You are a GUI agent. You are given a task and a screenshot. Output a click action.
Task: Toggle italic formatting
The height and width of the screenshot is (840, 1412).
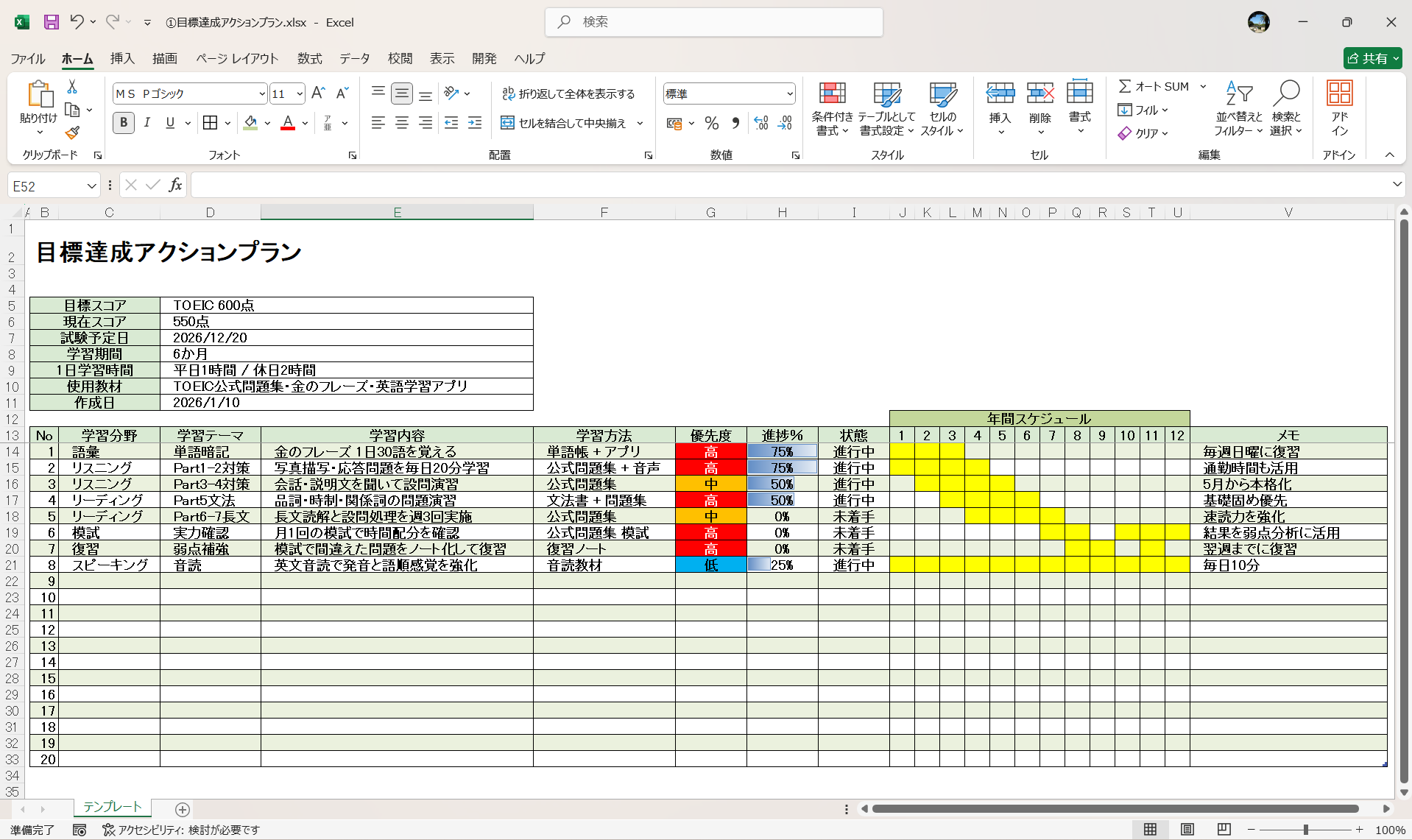point(147,123)
